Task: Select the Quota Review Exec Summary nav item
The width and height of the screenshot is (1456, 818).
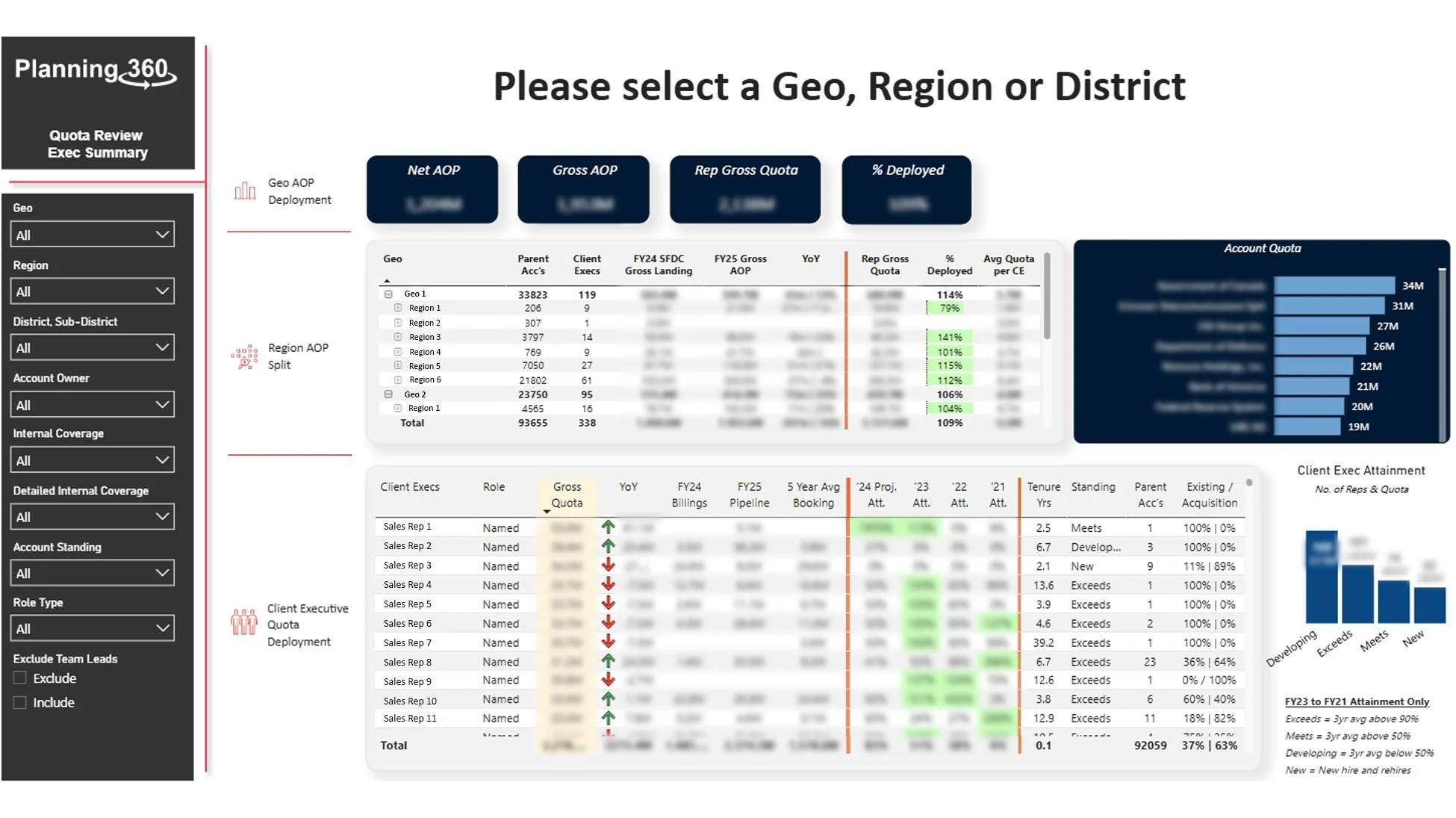Action: coord(96,143)
